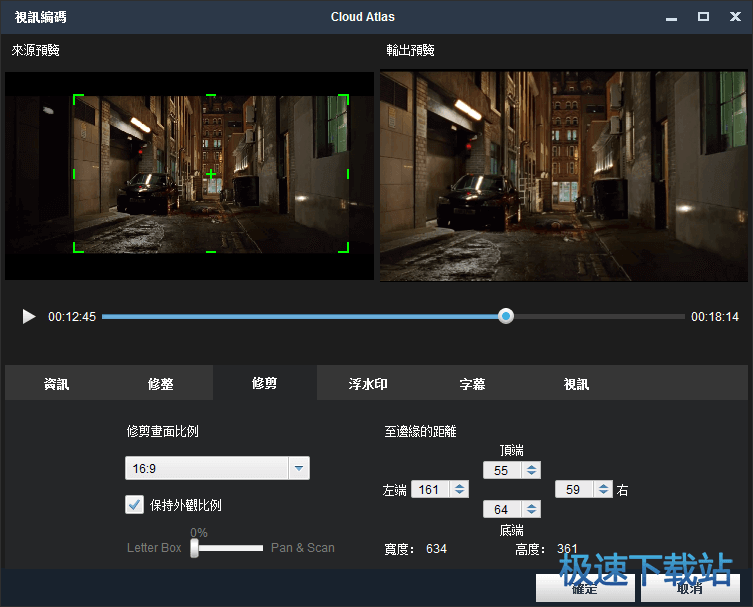
Task: Click the 輸出預覽 output preview image
Action: [x=564, y=176]
